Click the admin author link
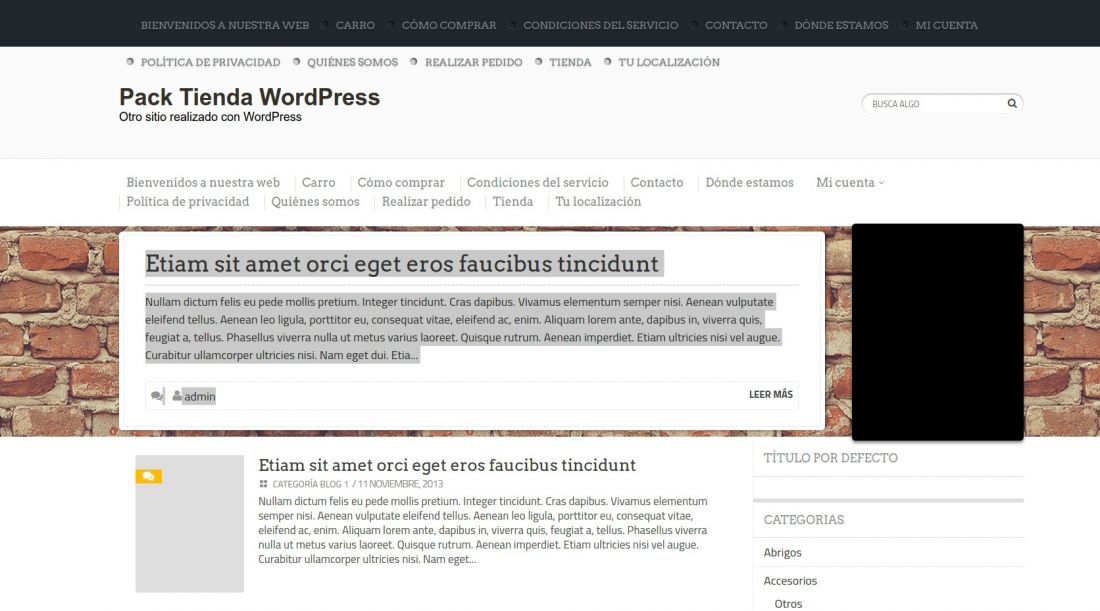 tap(199, 396)
